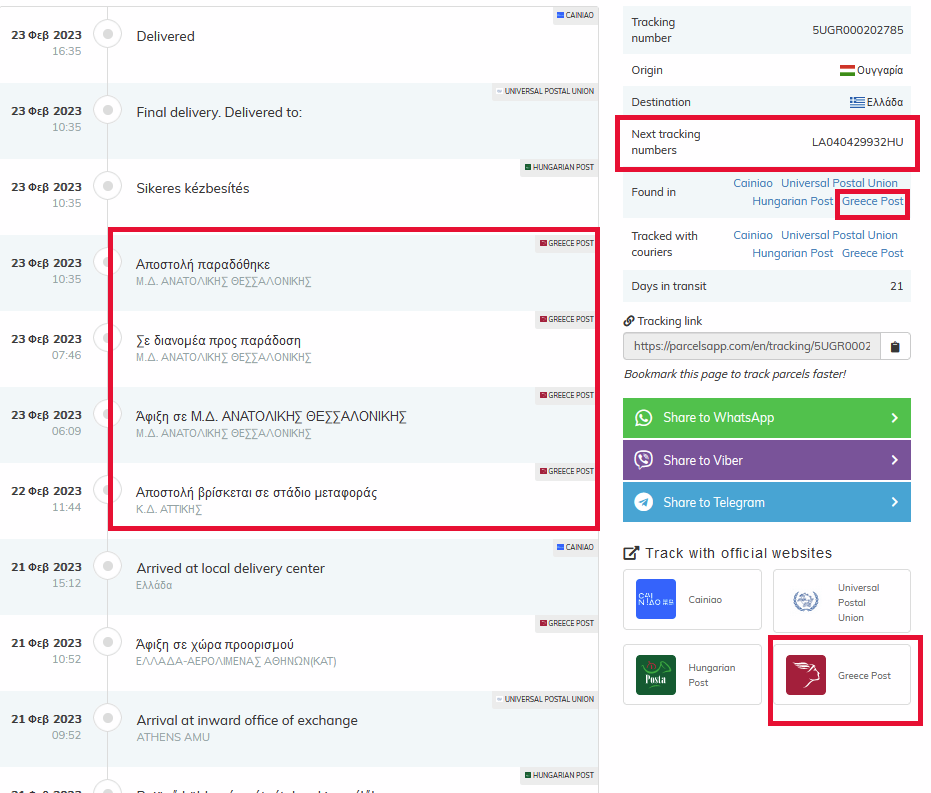Expand Share to Viber chevron arrow
Image resolution: width=931 pixels, height=793 pixels.
coord(895,460)
